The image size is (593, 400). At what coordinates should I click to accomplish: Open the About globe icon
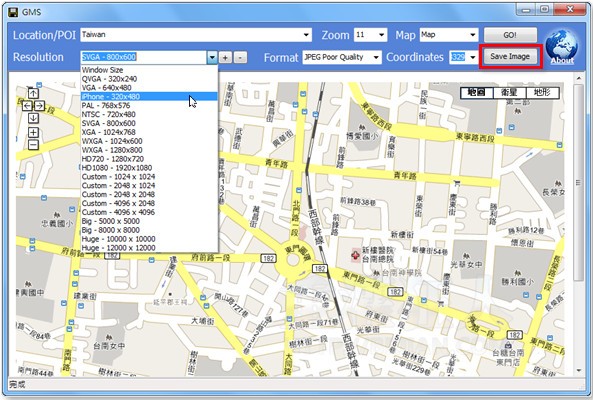(x=562, y=47)
